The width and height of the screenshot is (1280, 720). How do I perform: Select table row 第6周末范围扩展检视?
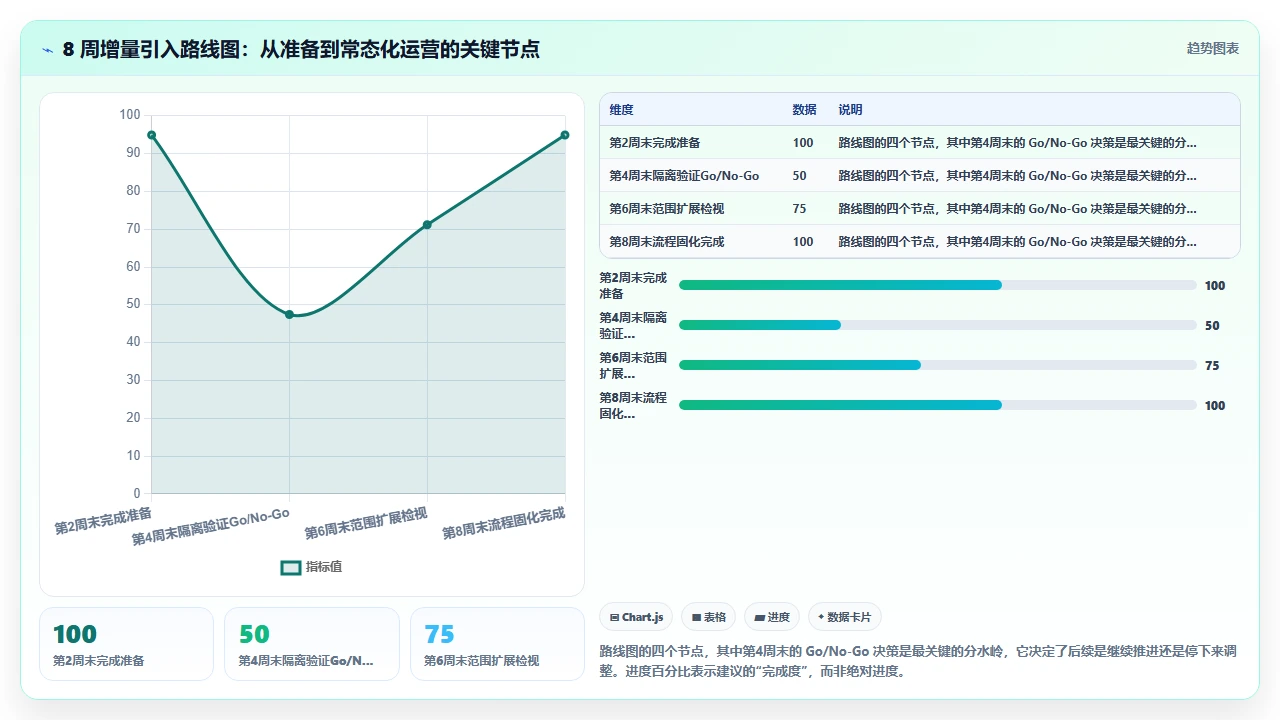click(919, 209)
